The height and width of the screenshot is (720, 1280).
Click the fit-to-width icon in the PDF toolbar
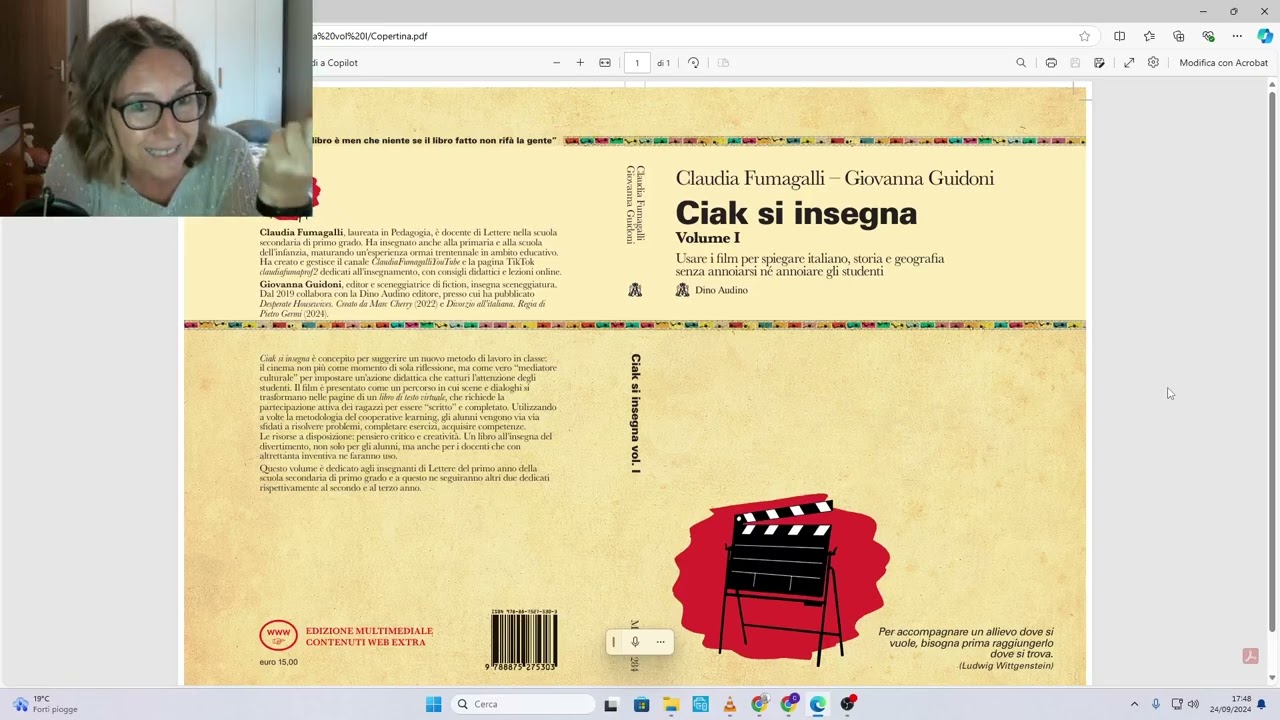click(605, 63)
